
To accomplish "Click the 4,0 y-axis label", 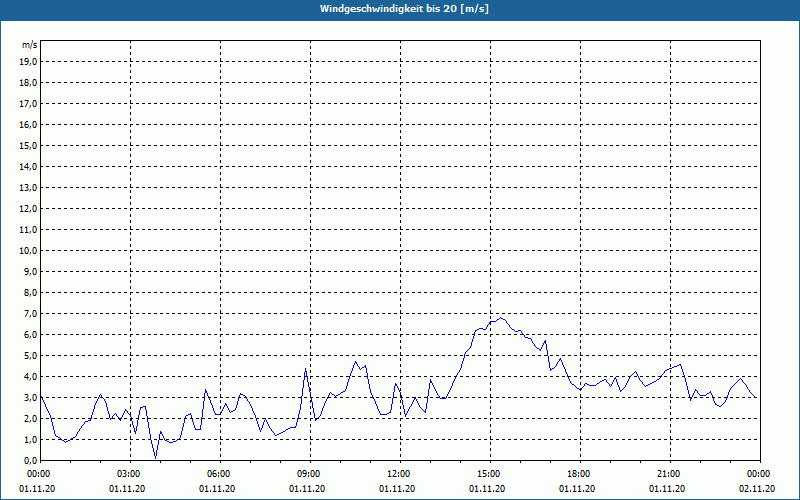I will coord(31,377).
